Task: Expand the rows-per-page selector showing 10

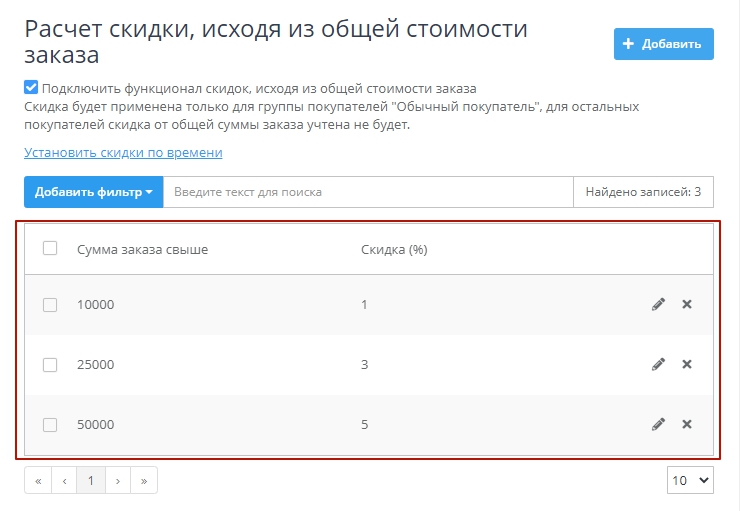Action: point(690,481)
